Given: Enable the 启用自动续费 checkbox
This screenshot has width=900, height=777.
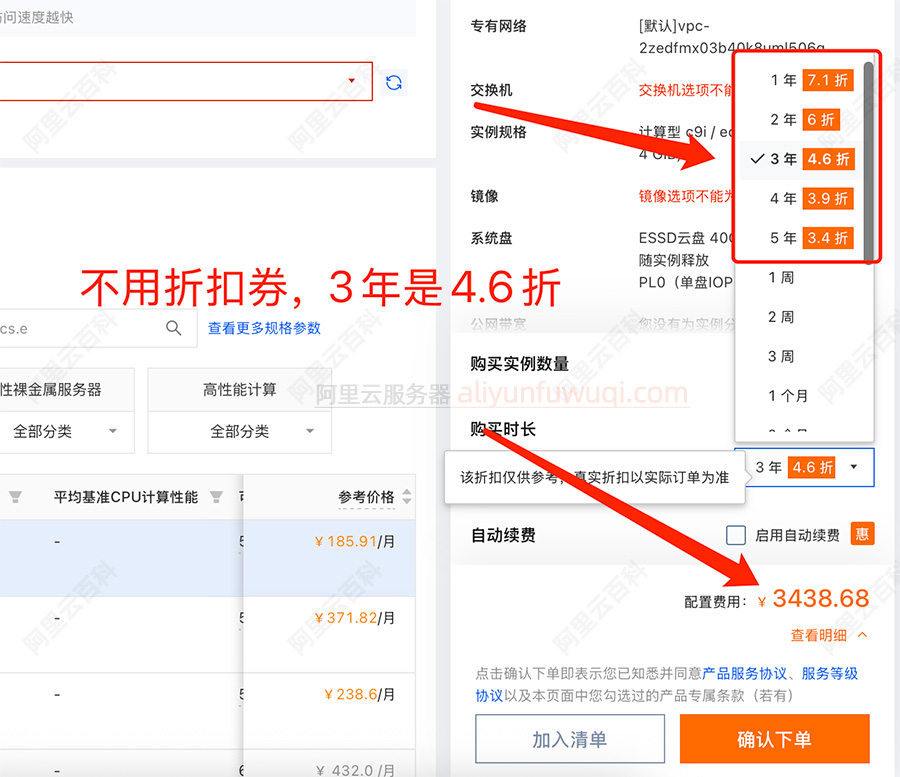Looking at the screenshot, I should (737, 533).
